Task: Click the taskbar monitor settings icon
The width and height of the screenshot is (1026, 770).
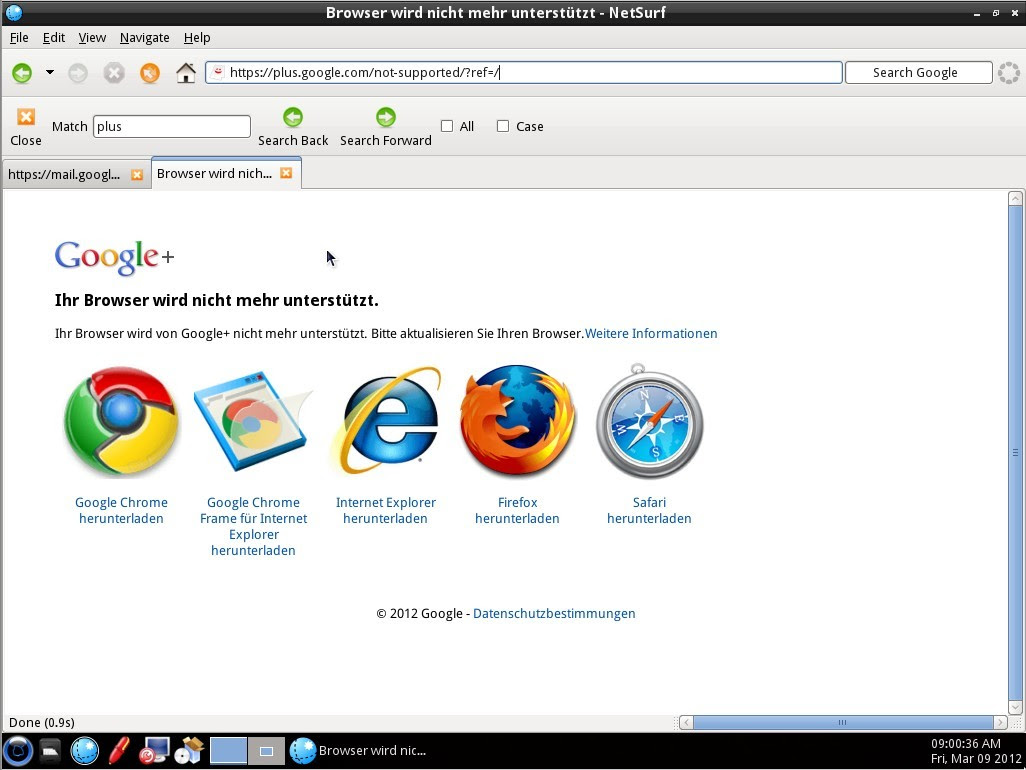Action: pyautogui.click(x=154, y=751)
